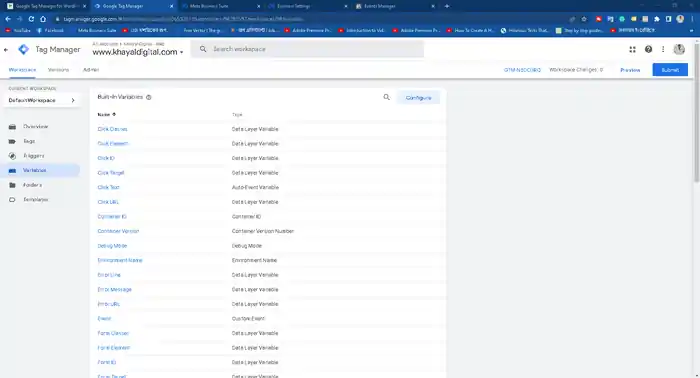Open the Container Version variable
The height and width of the screenshot is (378, 700).
(118, 231)
